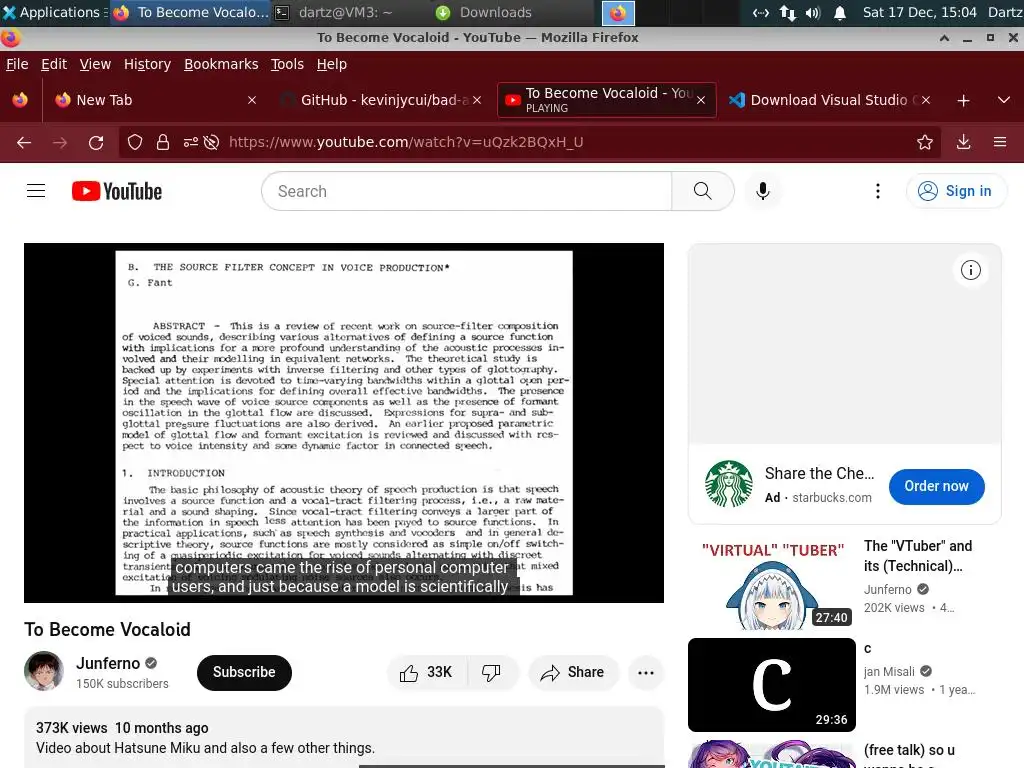Start voice search with the microphone icon
1024x768 pixels.
(762, 191)
